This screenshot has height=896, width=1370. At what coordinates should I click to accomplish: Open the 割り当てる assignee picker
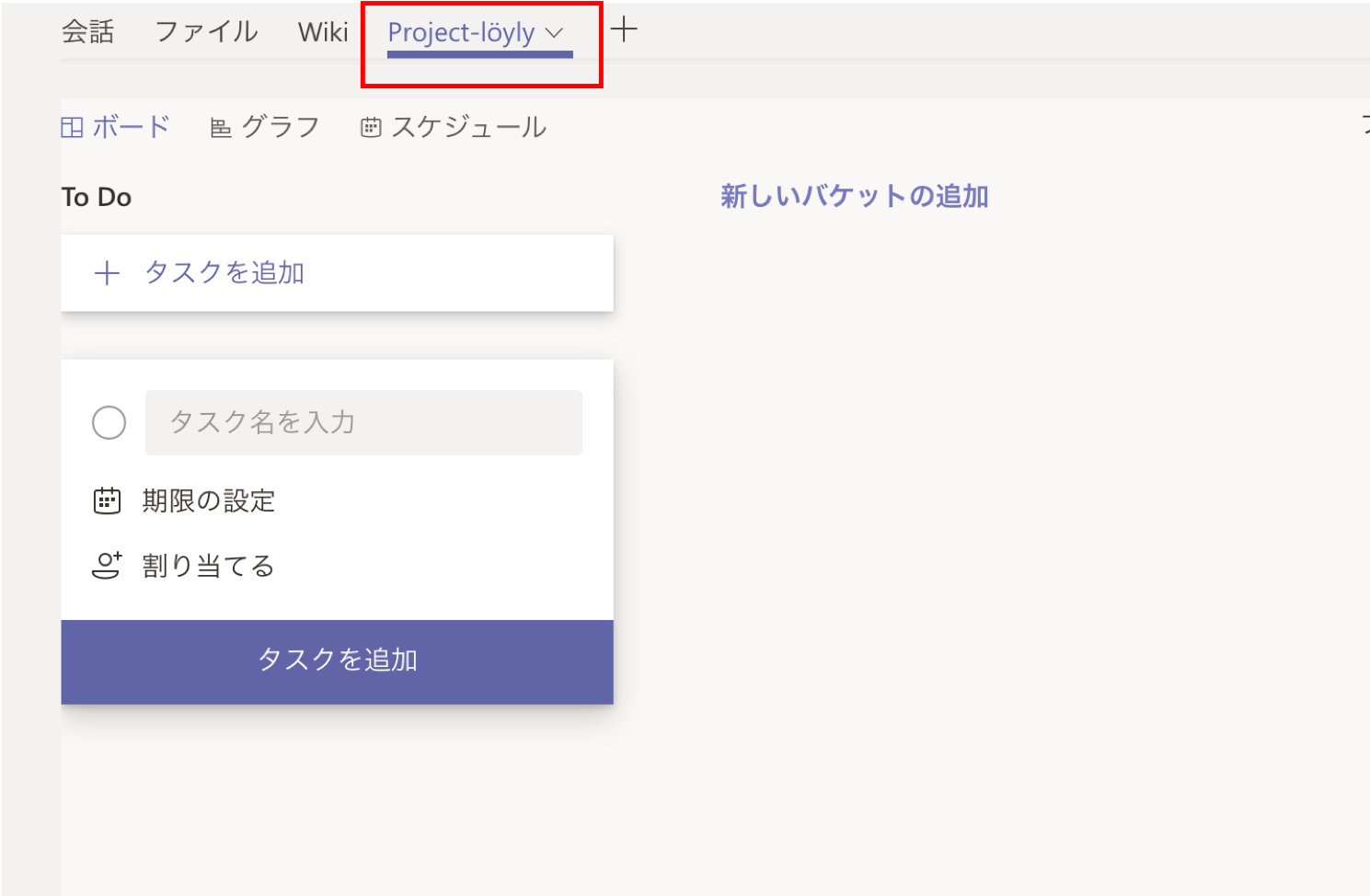[209, 566]
